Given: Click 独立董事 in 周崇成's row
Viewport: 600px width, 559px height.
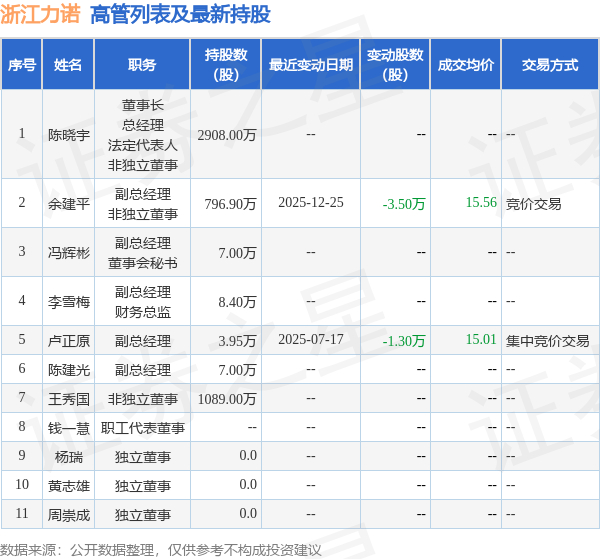Looking at the screenshot, I should pyautogui.click(x=142, y=515).
